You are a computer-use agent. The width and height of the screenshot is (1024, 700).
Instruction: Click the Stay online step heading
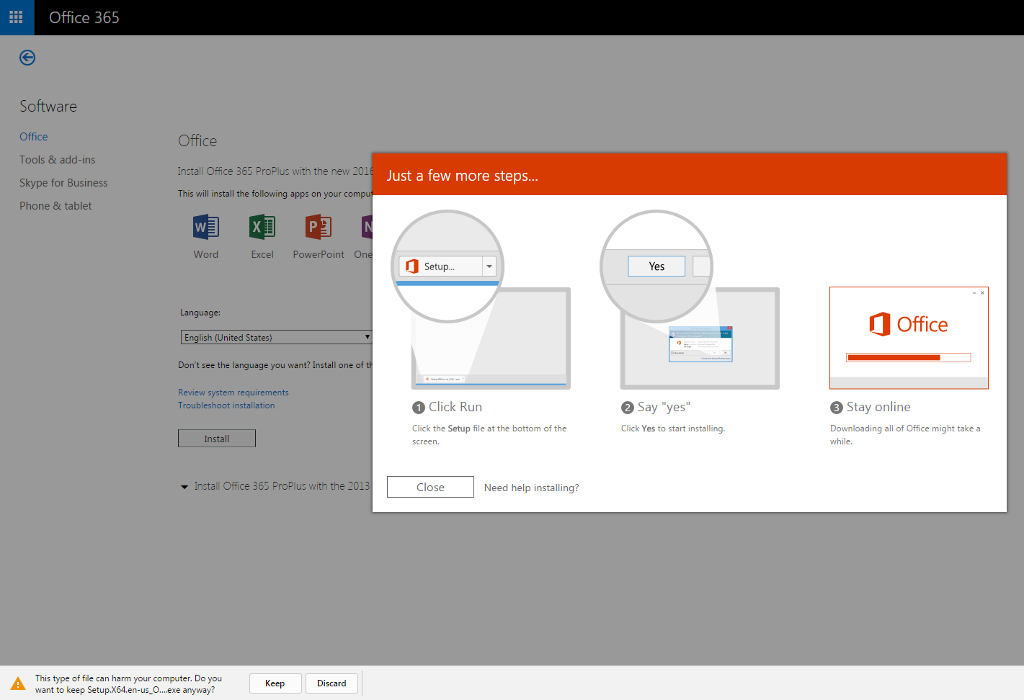(878, 407)
